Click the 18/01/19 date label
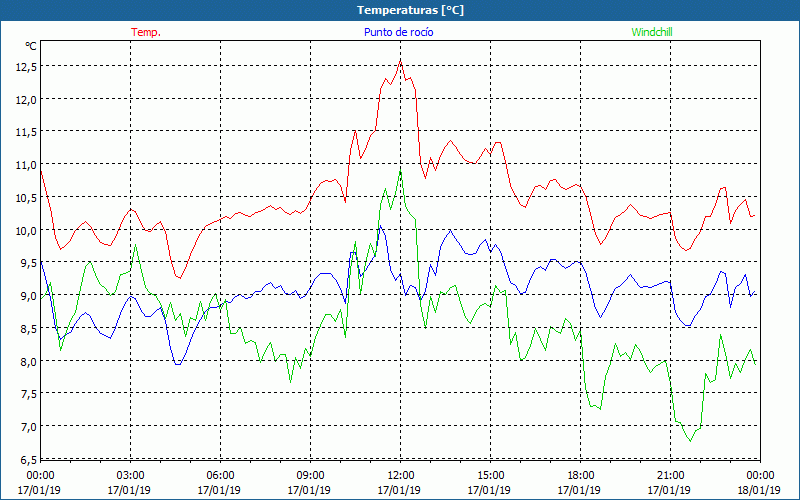Image resolution: width=800 pixels, height=500 pixels. point(759,490)
